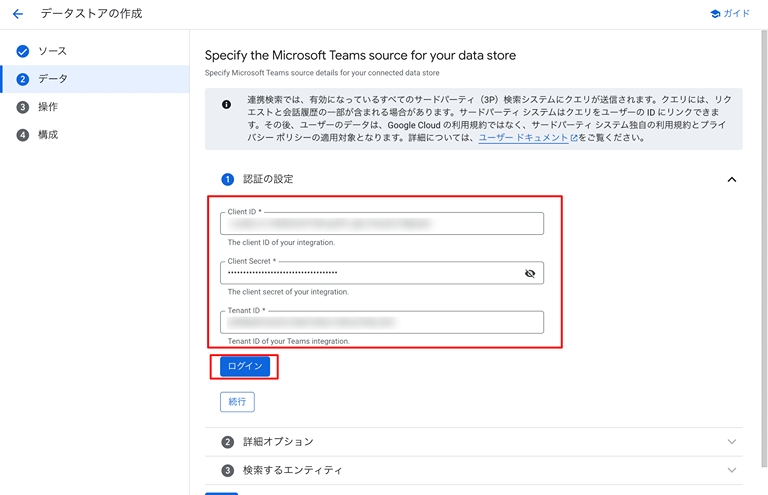Screen dimensions: 768x495
Task: Click the completed checkmark icon beside ソース
Action: pyautogui.click(x=23, y=51)
